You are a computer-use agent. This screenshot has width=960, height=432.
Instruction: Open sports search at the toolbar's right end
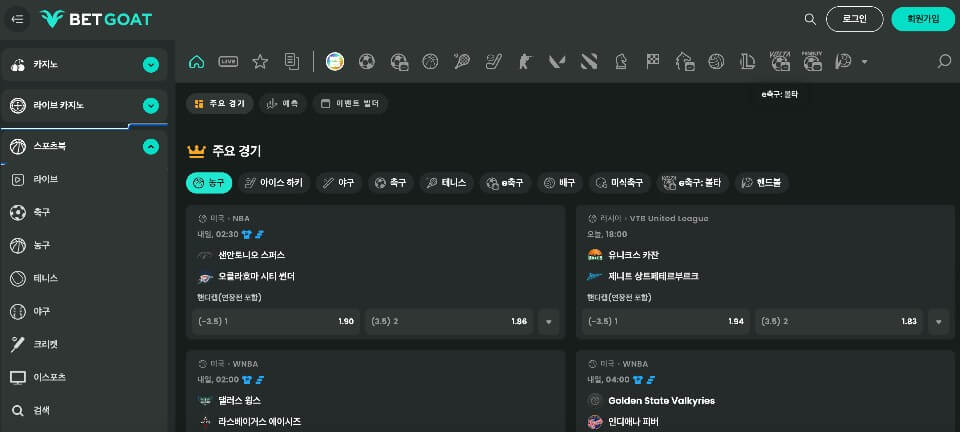[945, 61]
